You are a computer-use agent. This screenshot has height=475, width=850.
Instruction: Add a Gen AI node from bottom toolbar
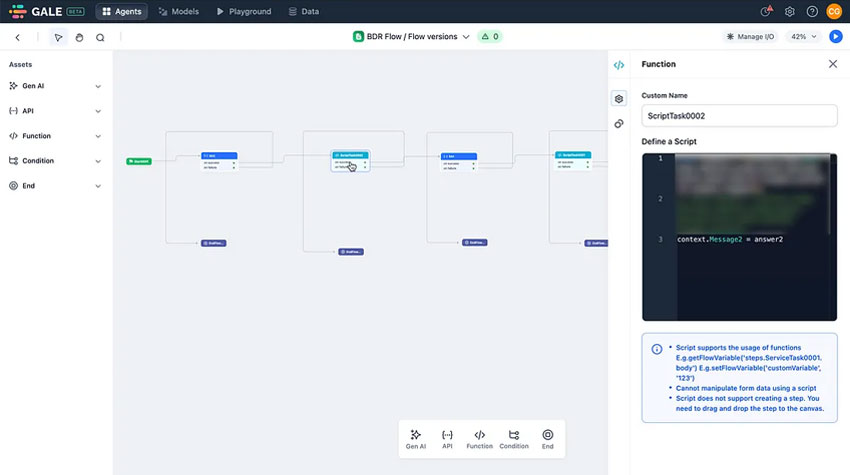click(x=416, y=439)
